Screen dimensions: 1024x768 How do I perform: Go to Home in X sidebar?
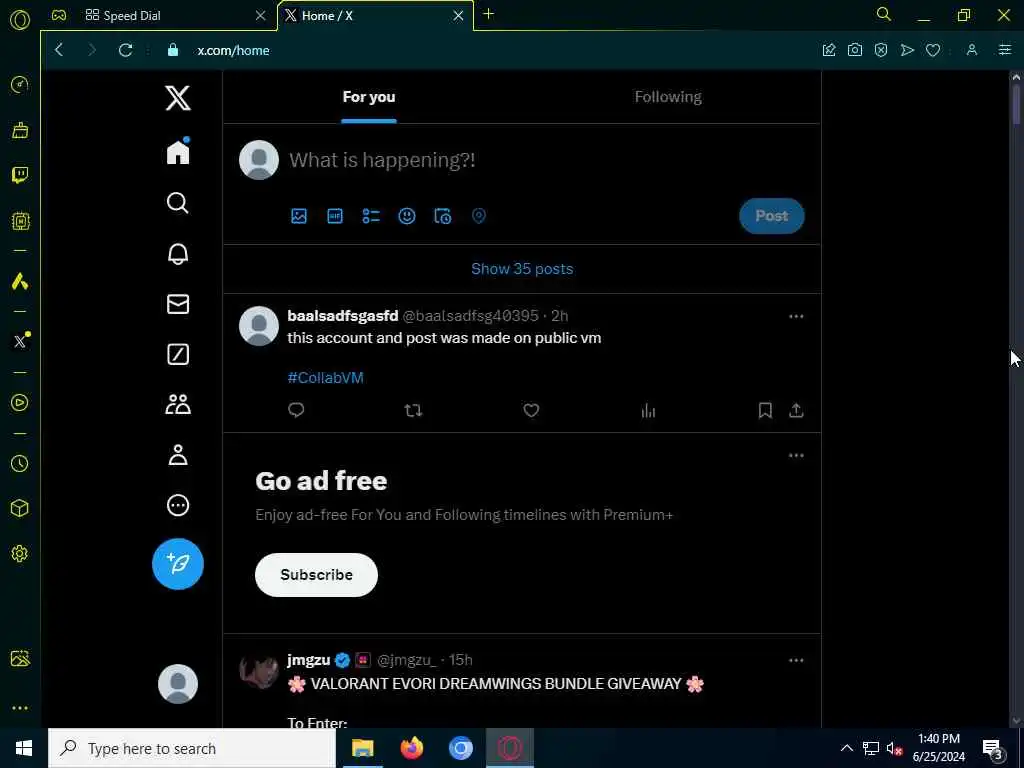[x=178, y=152]
